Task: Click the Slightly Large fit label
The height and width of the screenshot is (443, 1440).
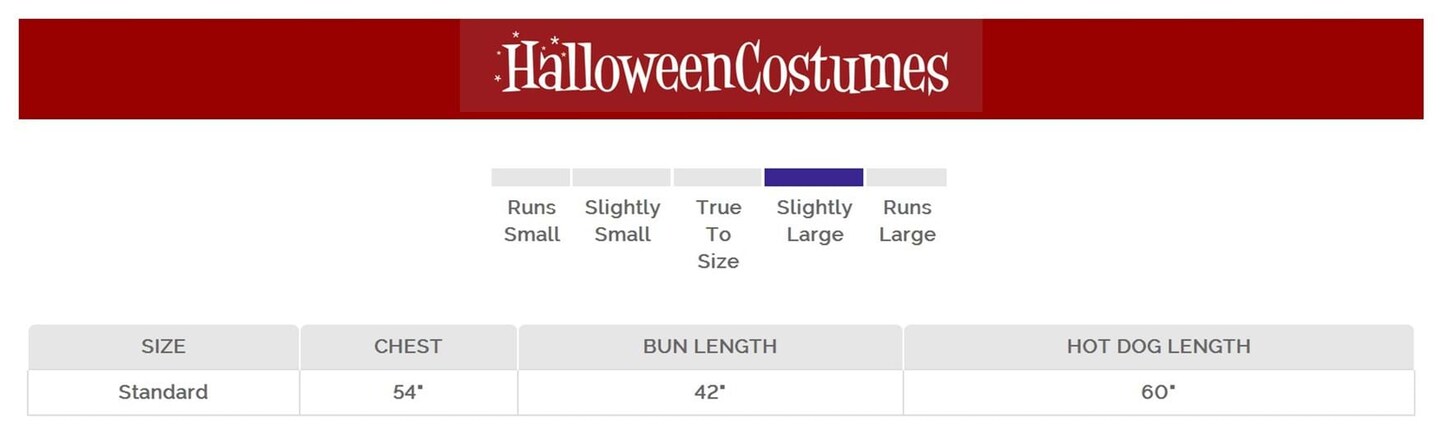Action: [814, 221]
